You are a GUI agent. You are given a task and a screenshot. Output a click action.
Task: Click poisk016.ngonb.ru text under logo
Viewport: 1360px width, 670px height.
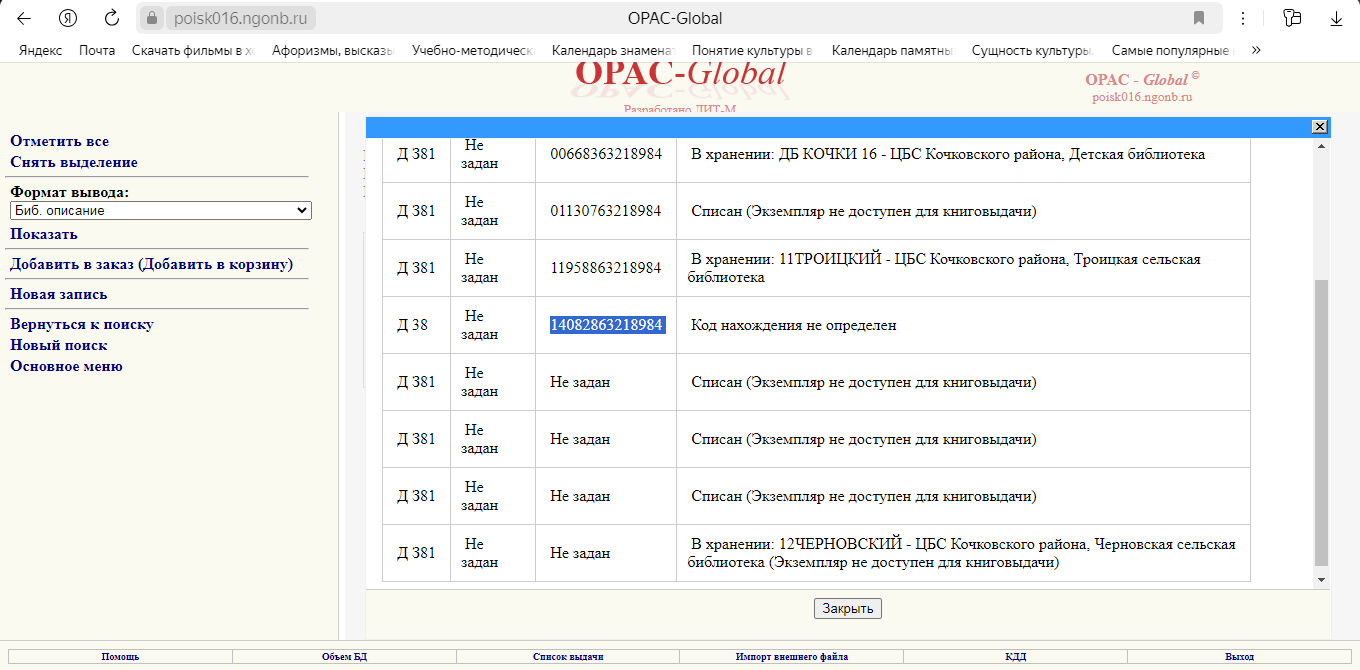1142,97
